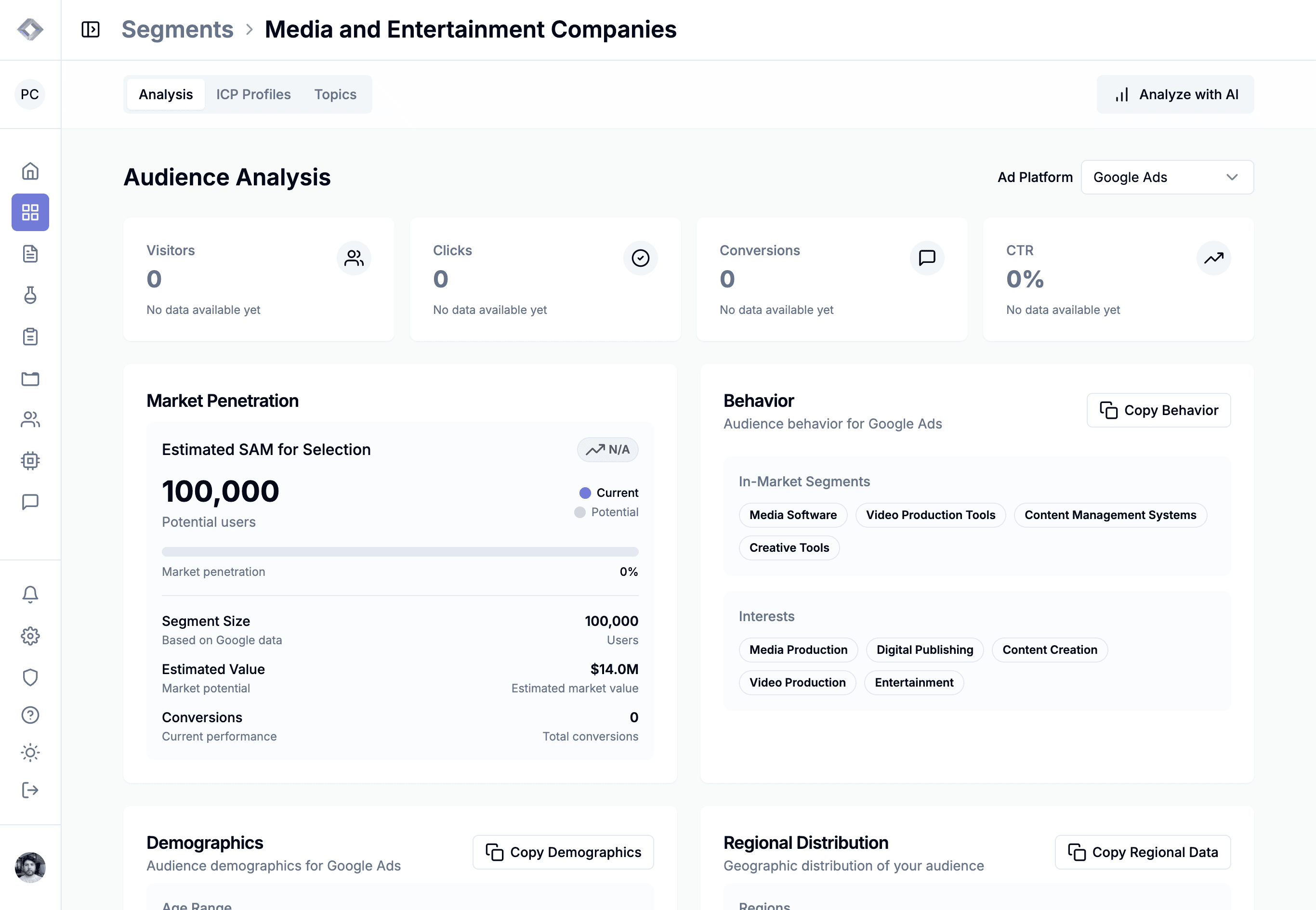The height and width of the screenshot is (910, 1316).
Task: Open the folder icon in sidebar
Action: [x=30, y=378]
